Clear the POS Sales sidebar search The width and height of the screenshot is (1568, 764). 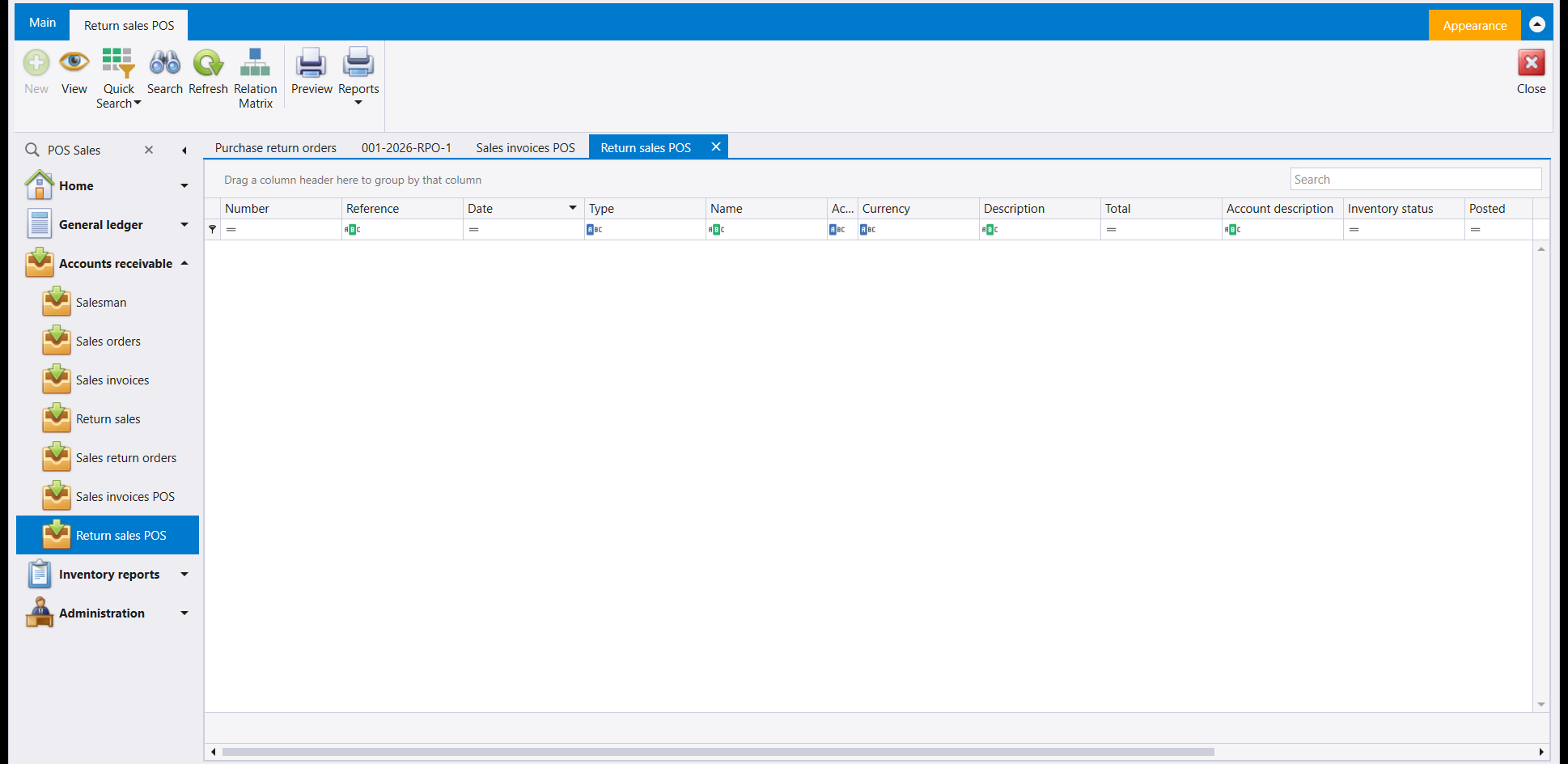[x=149, y=150]
